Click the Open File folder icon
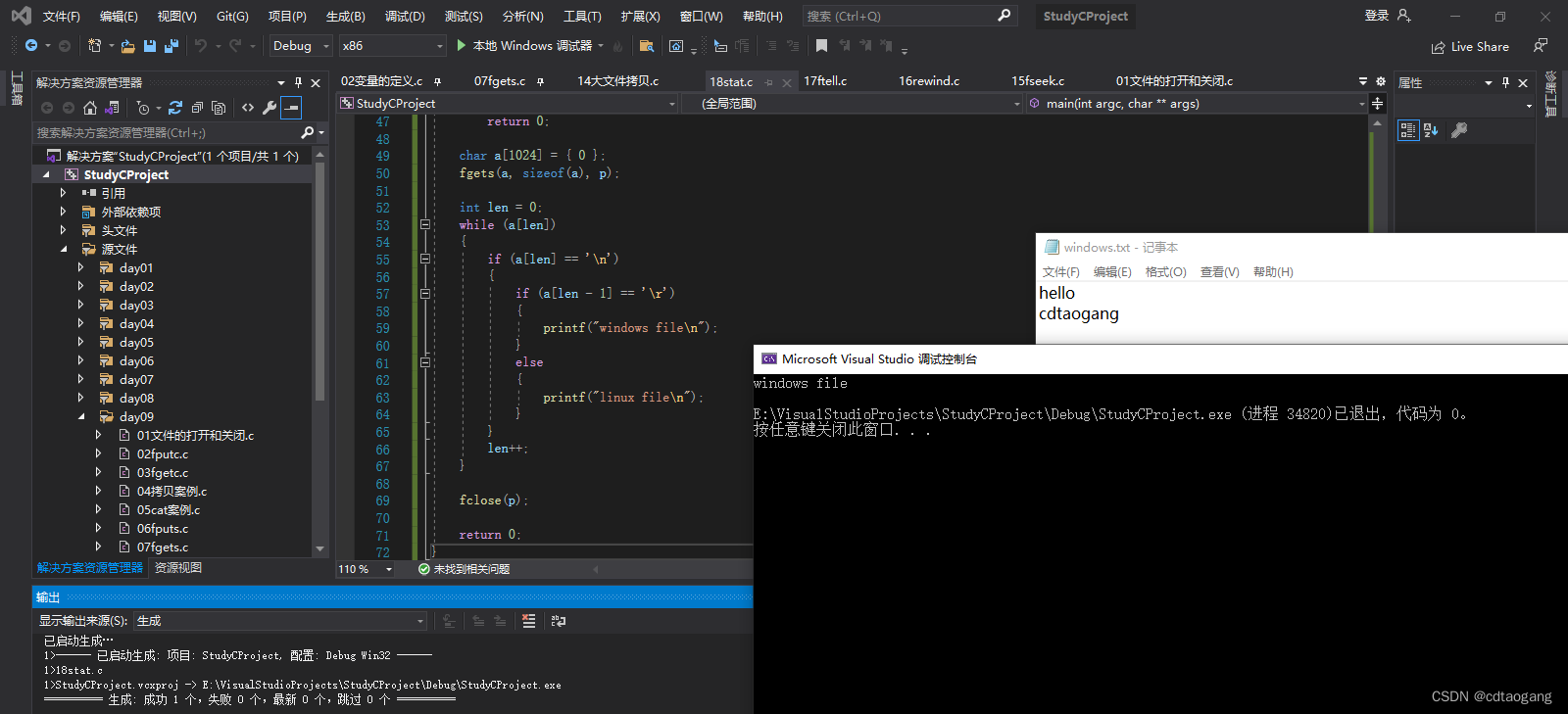Image resolution: width=1568 pixels, height=714 pixels. coord(128,46)
